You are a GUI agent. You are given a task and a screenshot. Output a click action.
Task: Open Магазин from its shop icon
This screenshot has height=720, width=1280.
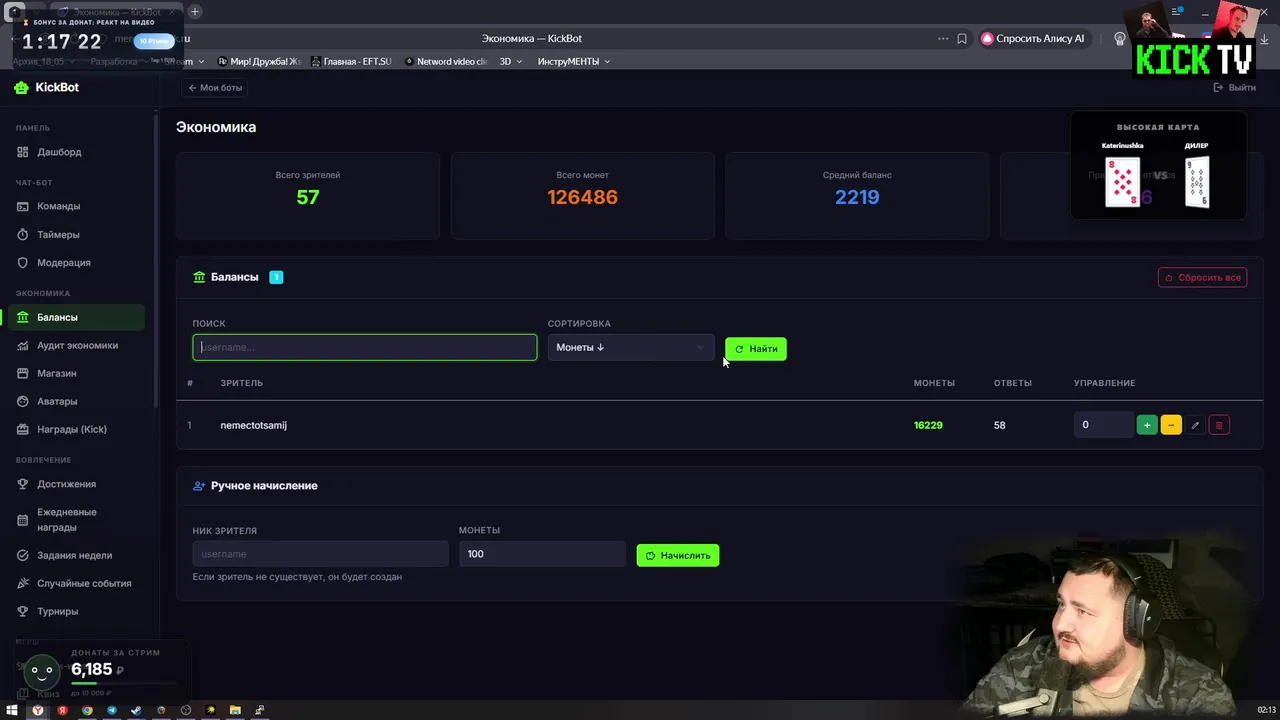click(23, 373)
